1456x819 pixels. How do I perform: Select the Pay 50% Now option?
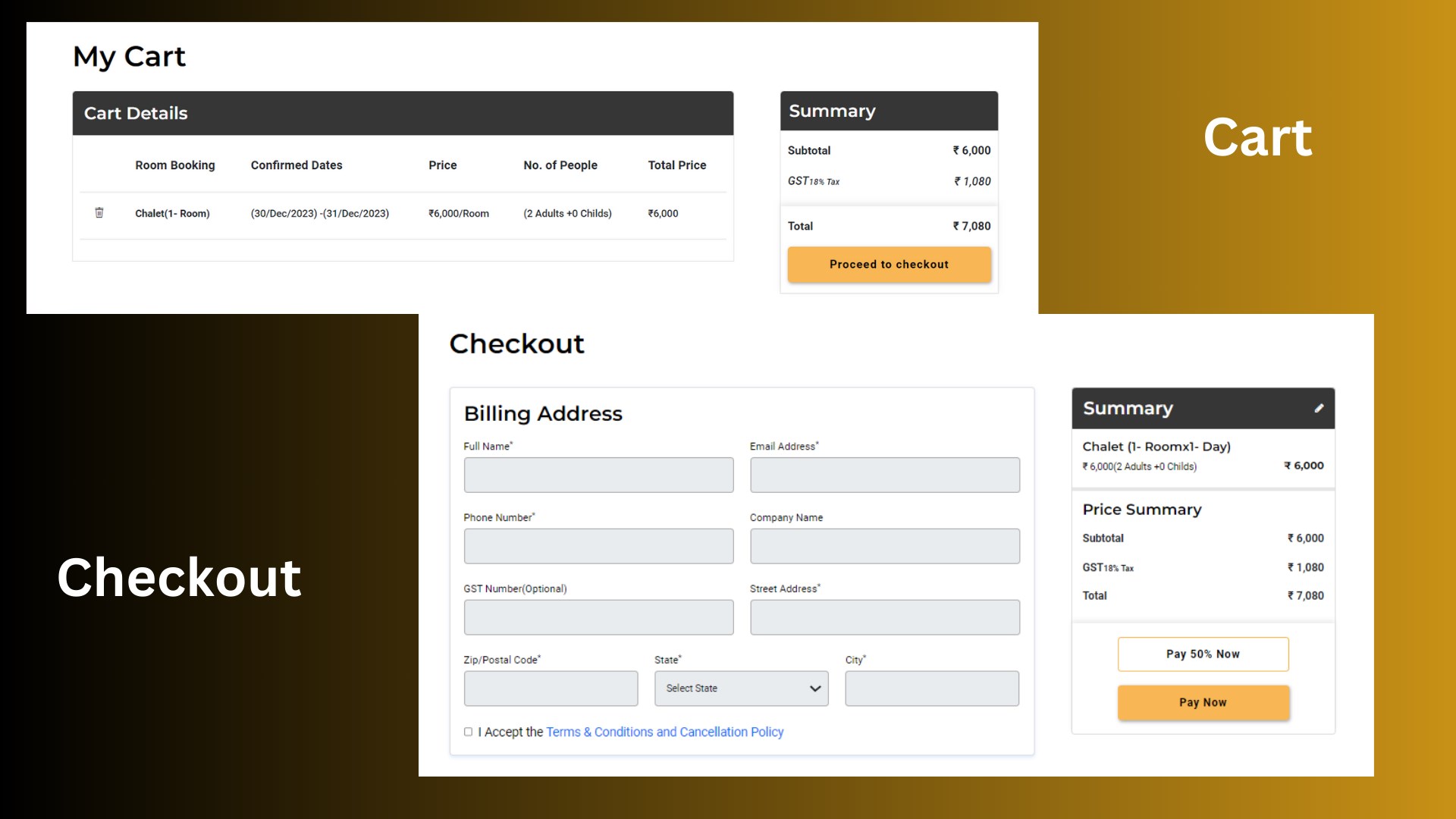1203,654
